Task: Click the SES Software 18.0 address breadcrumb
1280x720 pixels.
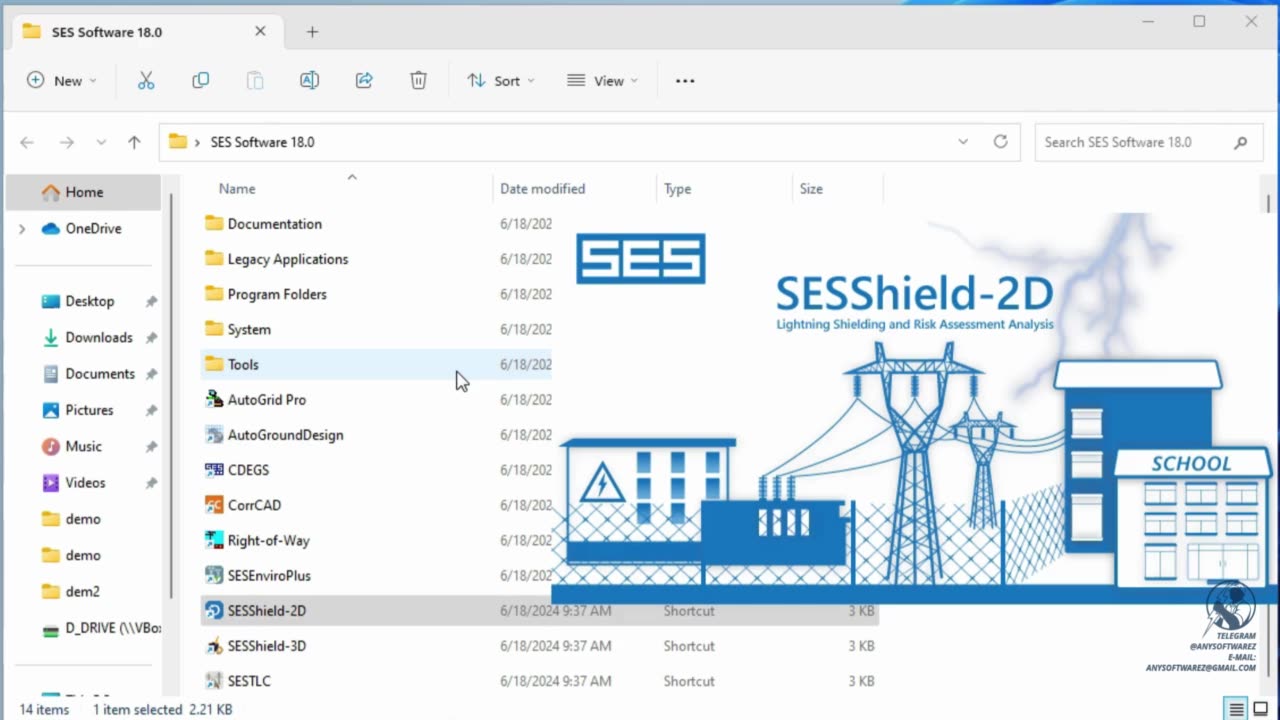Action: pyautogui.click(x=262, y=142)
